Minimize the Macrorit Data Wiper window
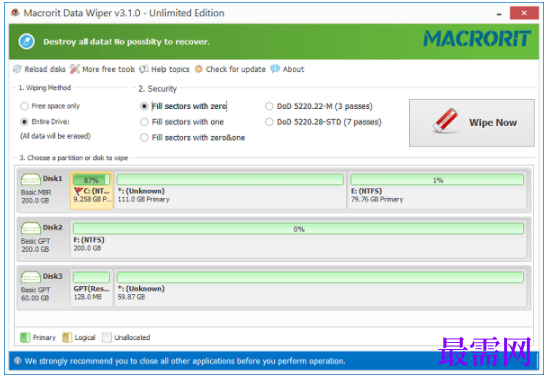The image size is (550, 383). [499, 14]
